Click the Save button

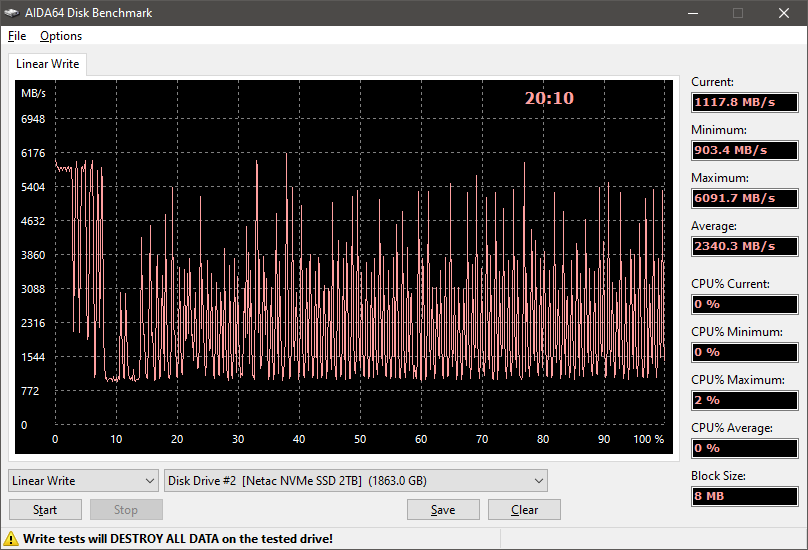[443, 510]
